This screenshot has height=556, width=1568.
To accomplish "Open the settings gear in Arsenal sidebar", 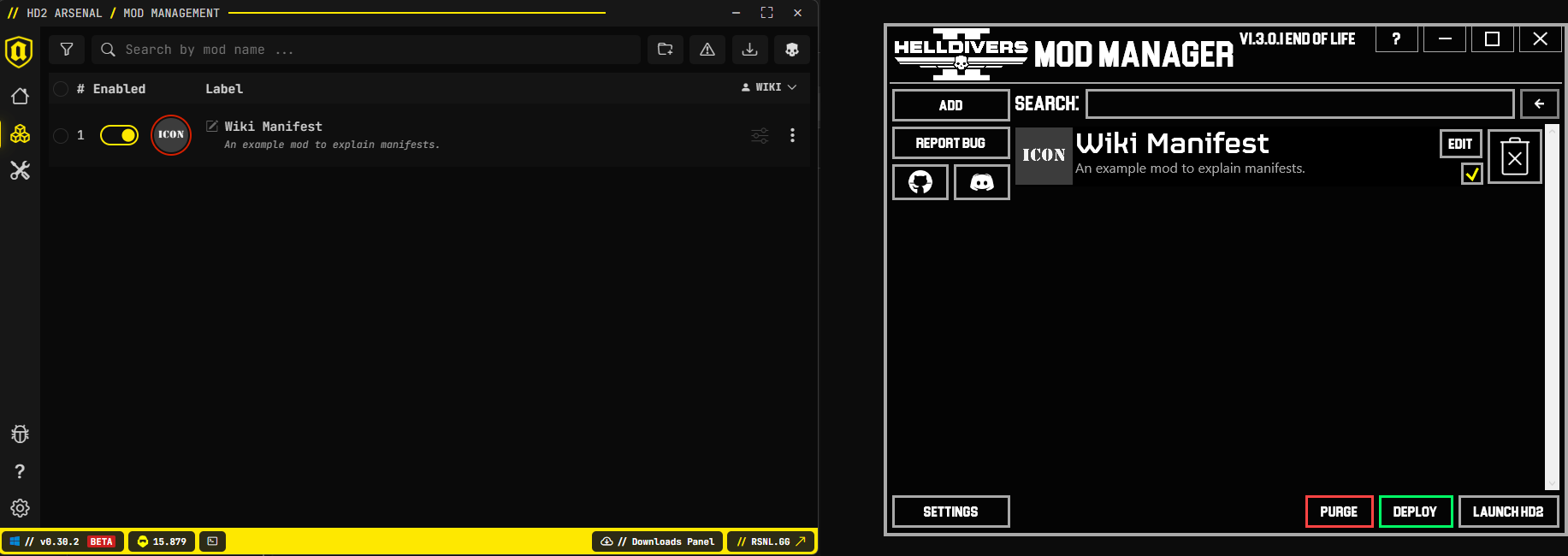I will [20, 508].
